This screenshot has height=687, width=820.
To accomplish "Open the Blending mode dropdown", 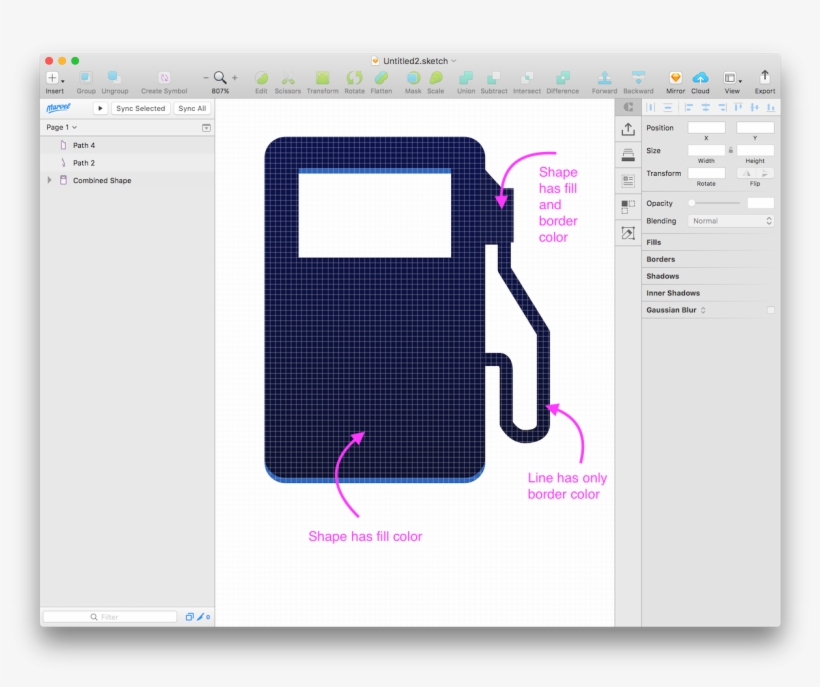I will 730,221.
